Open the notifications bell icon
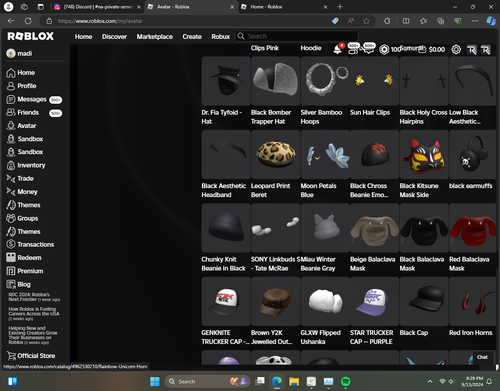 tap(338, 49)
